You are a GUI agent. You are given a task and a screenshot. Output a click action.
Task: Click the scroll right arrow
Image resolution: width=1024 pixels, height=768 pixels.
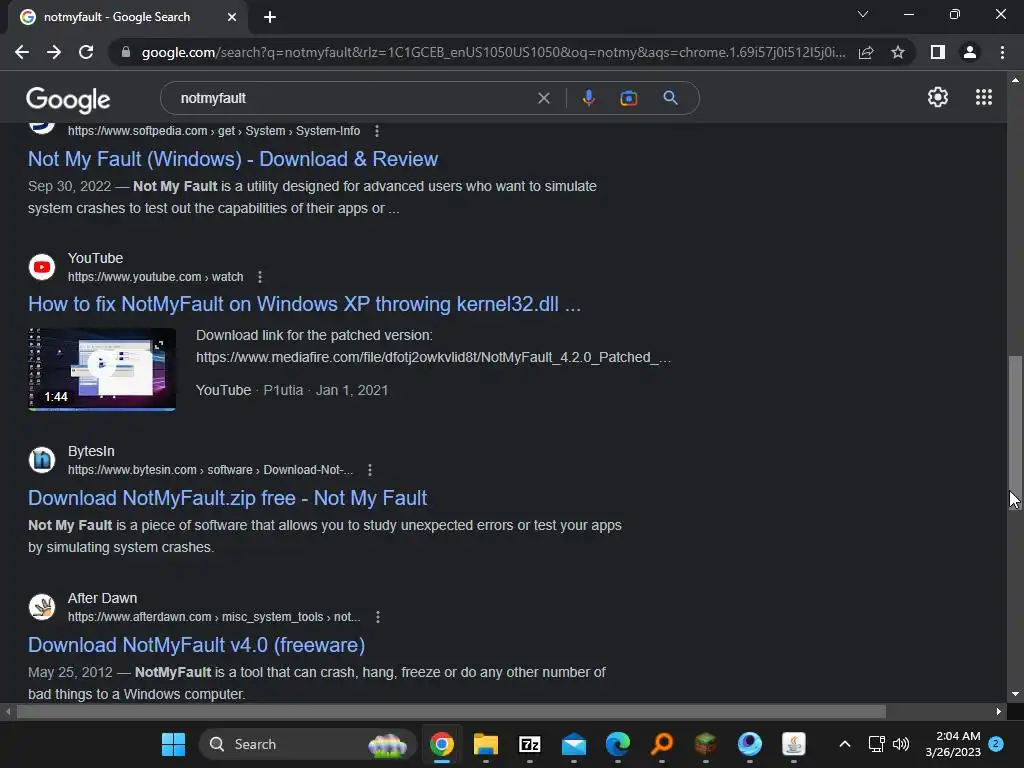tap(999, 712)
